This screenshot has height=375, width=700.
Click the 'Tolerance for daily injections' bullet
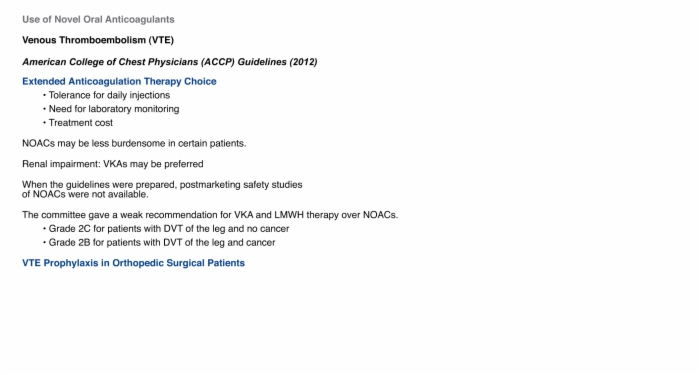pos(109,95)
